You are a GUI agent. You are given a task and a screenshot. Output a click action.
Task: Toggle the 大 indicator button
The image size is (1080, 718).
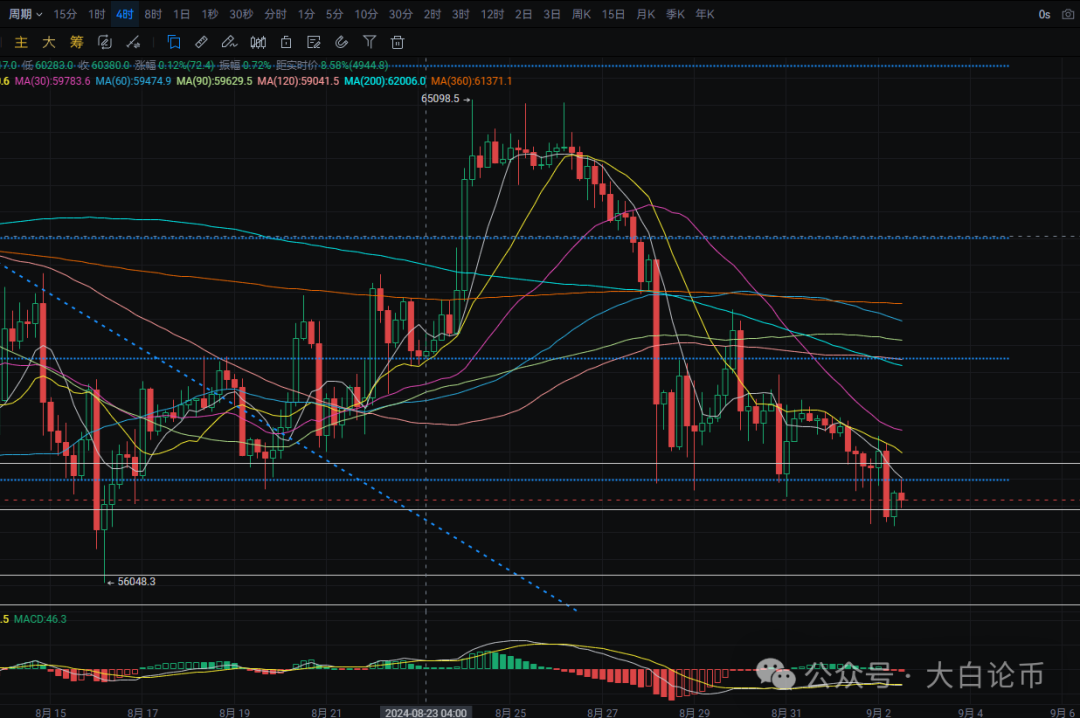(x=49, y=43)
